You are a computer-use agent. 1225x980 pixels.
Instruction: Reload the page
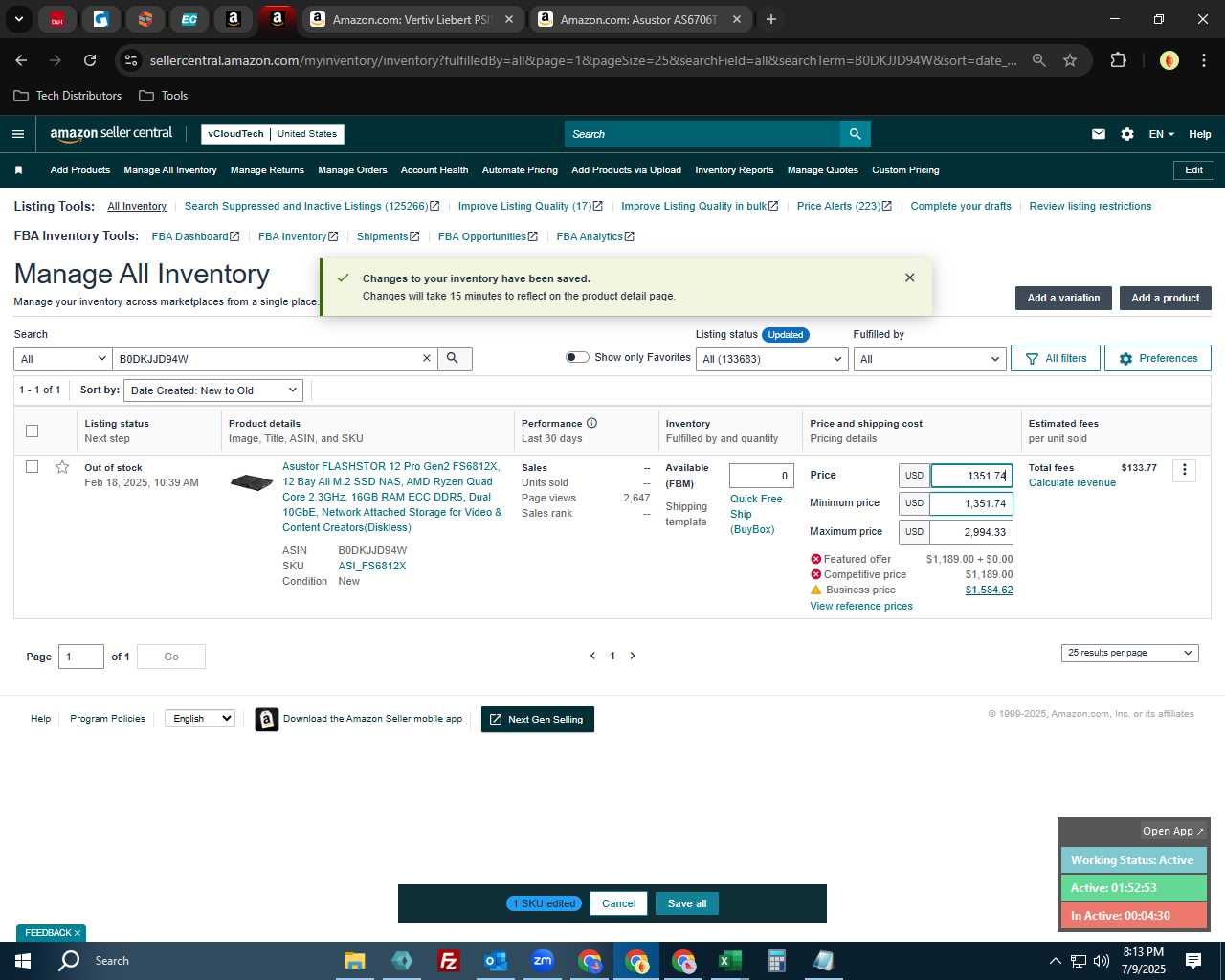(x=90, y=60)
